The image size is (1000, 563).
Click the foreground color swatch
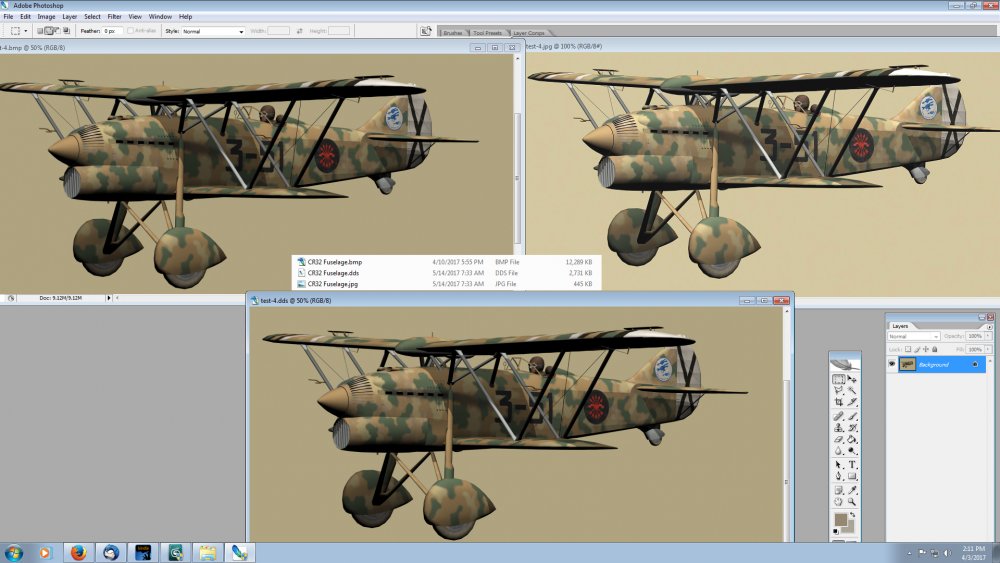(x=841, y=520)
